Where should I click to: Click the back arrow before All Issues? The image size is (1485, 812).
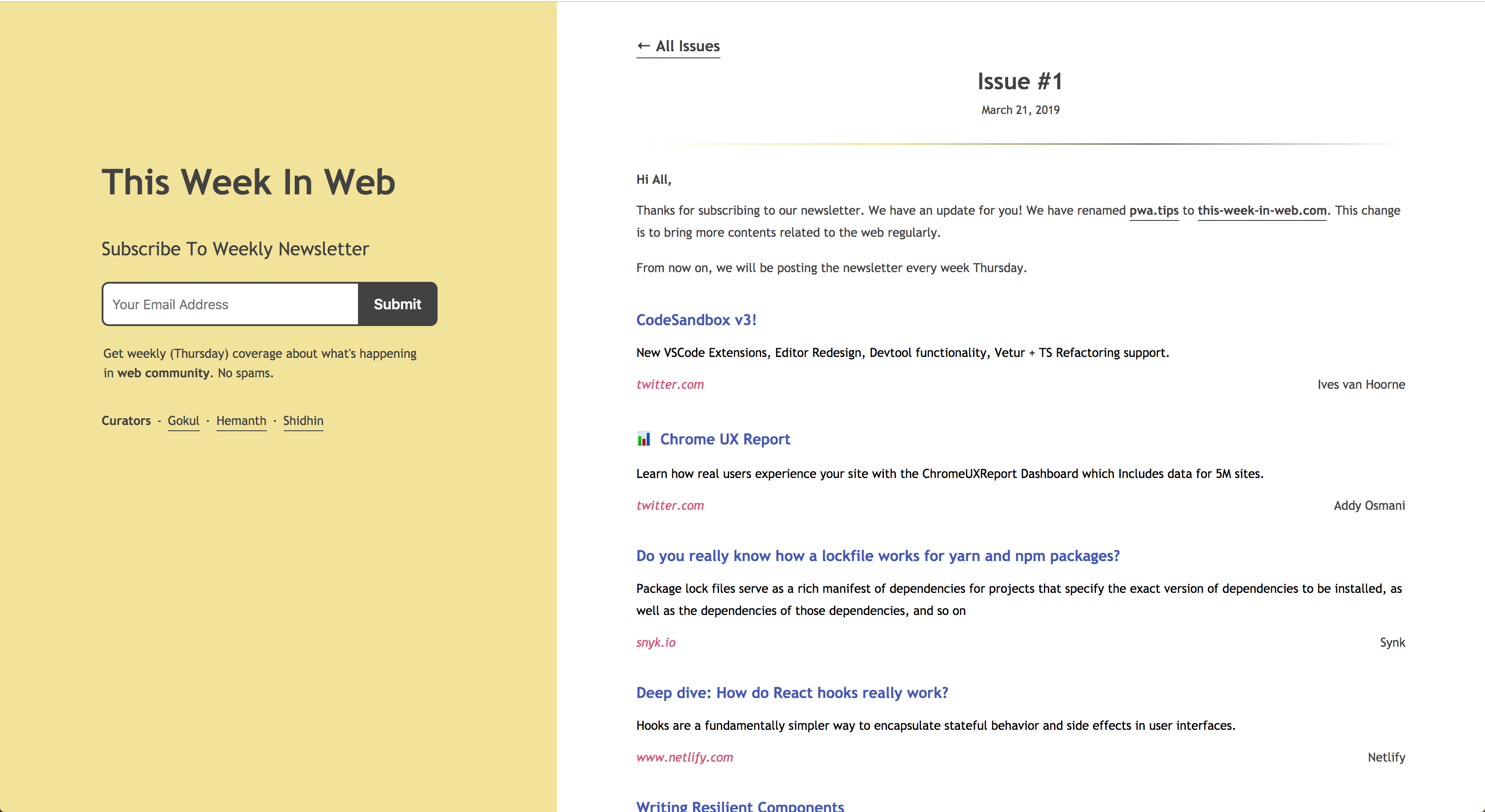click(x=643, y=46)
